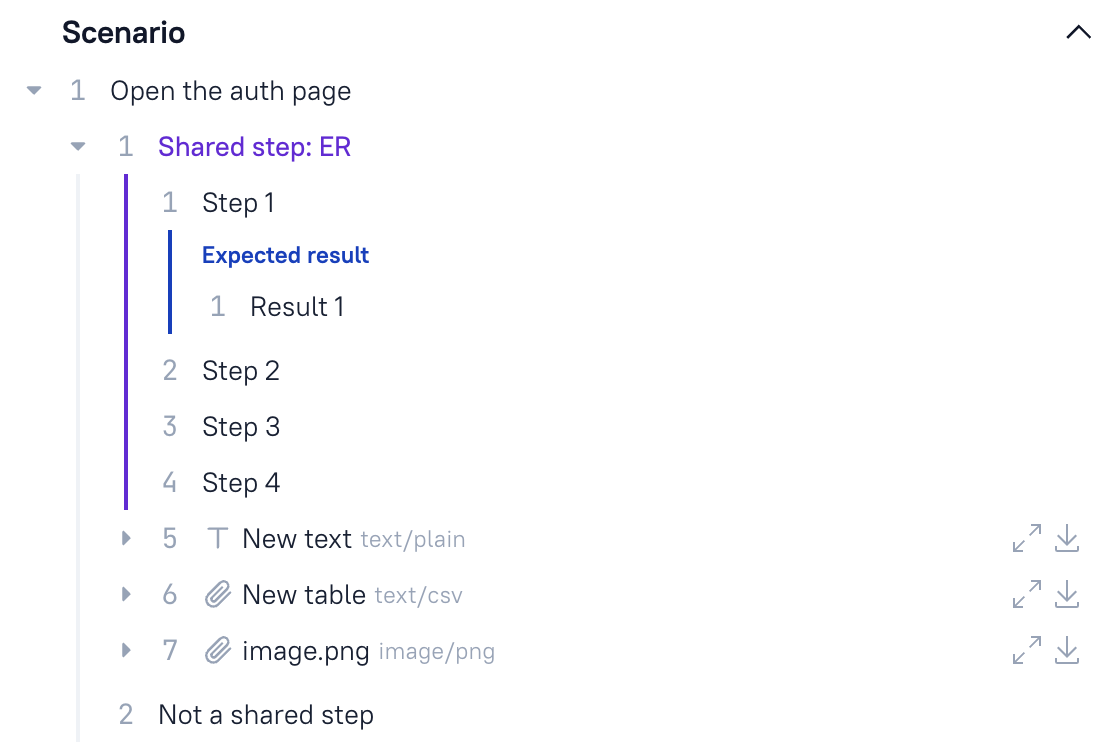Download the image.png attachment

tap(1067, 651)
